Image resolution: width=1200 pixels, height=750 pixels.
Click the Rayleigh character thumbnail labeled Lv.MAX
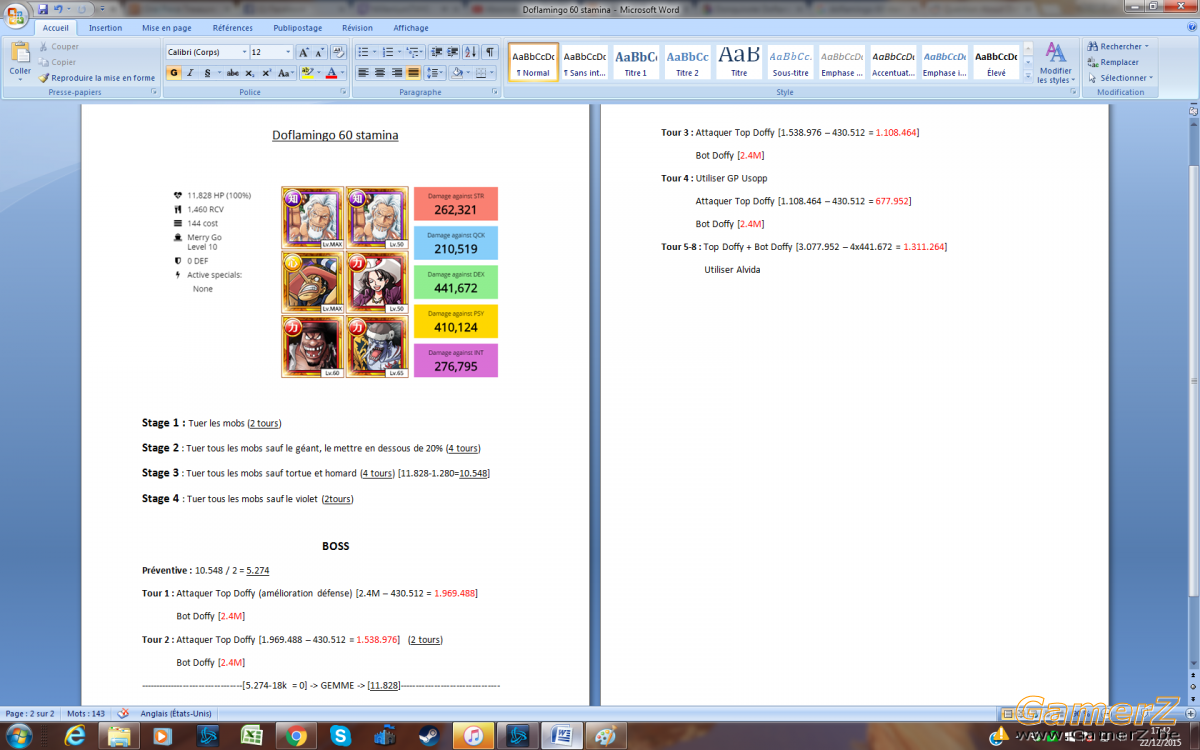pos(312,217)
